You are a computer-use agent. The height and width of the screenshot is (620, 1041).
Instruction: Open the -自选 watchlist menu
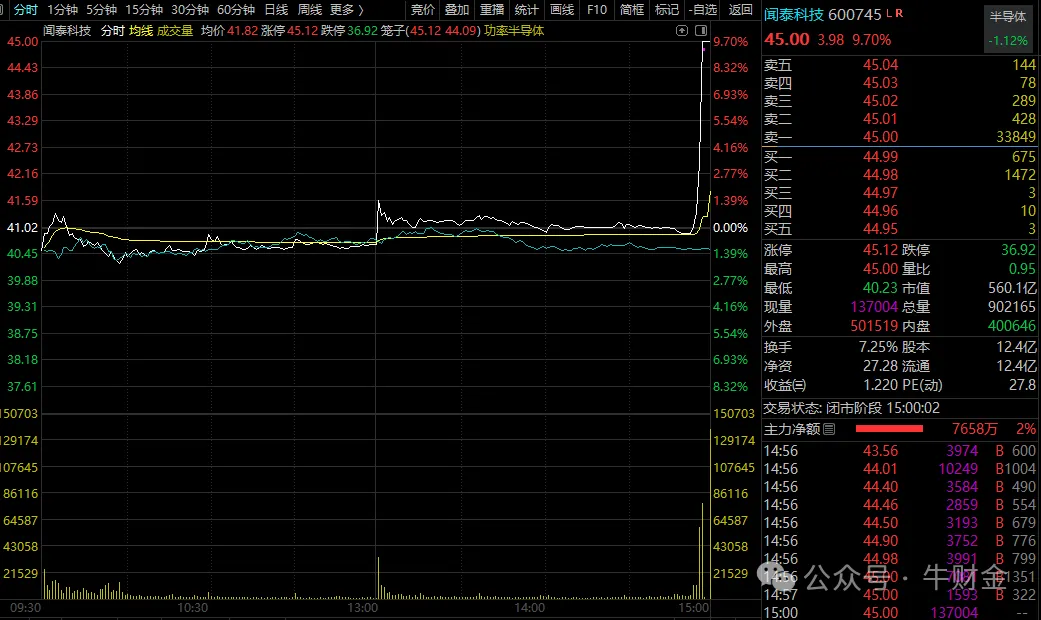click(x=703, y=9)
